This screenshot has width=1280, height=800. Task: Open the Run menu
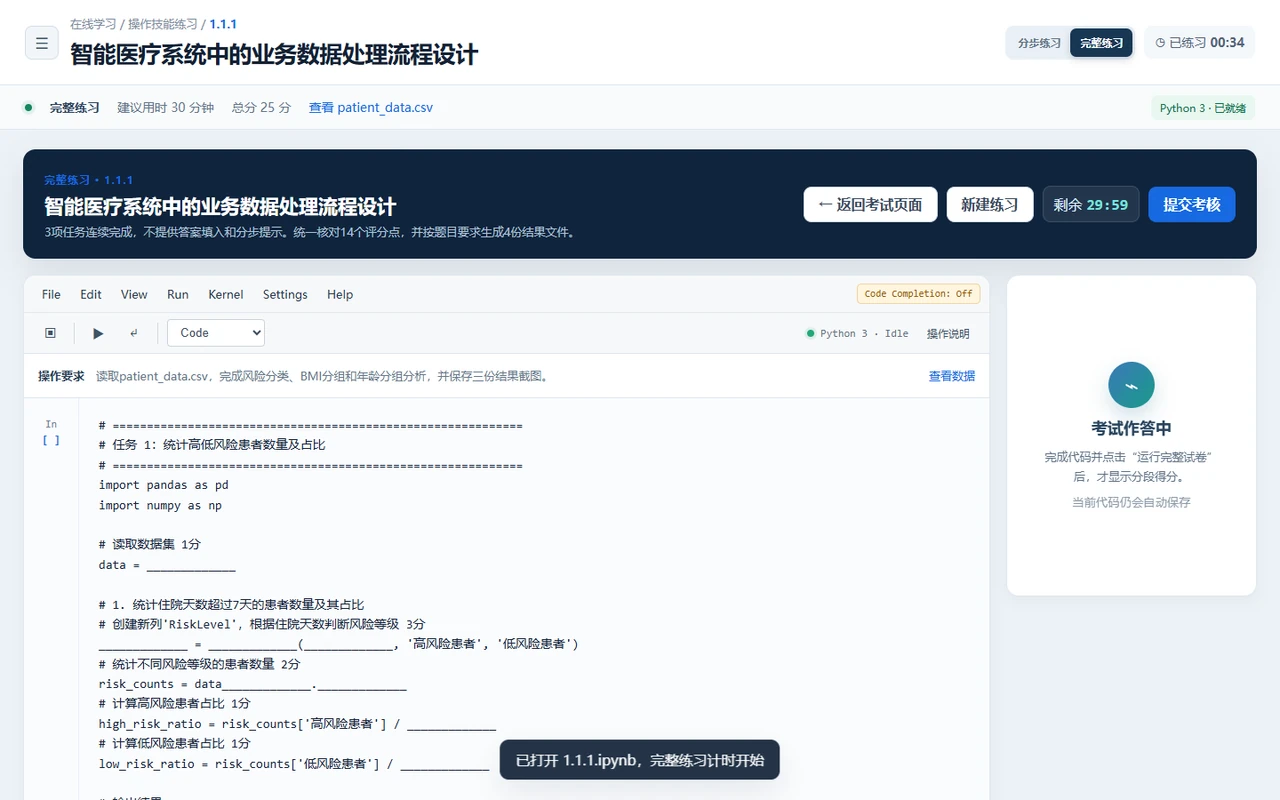pos(178,294)
